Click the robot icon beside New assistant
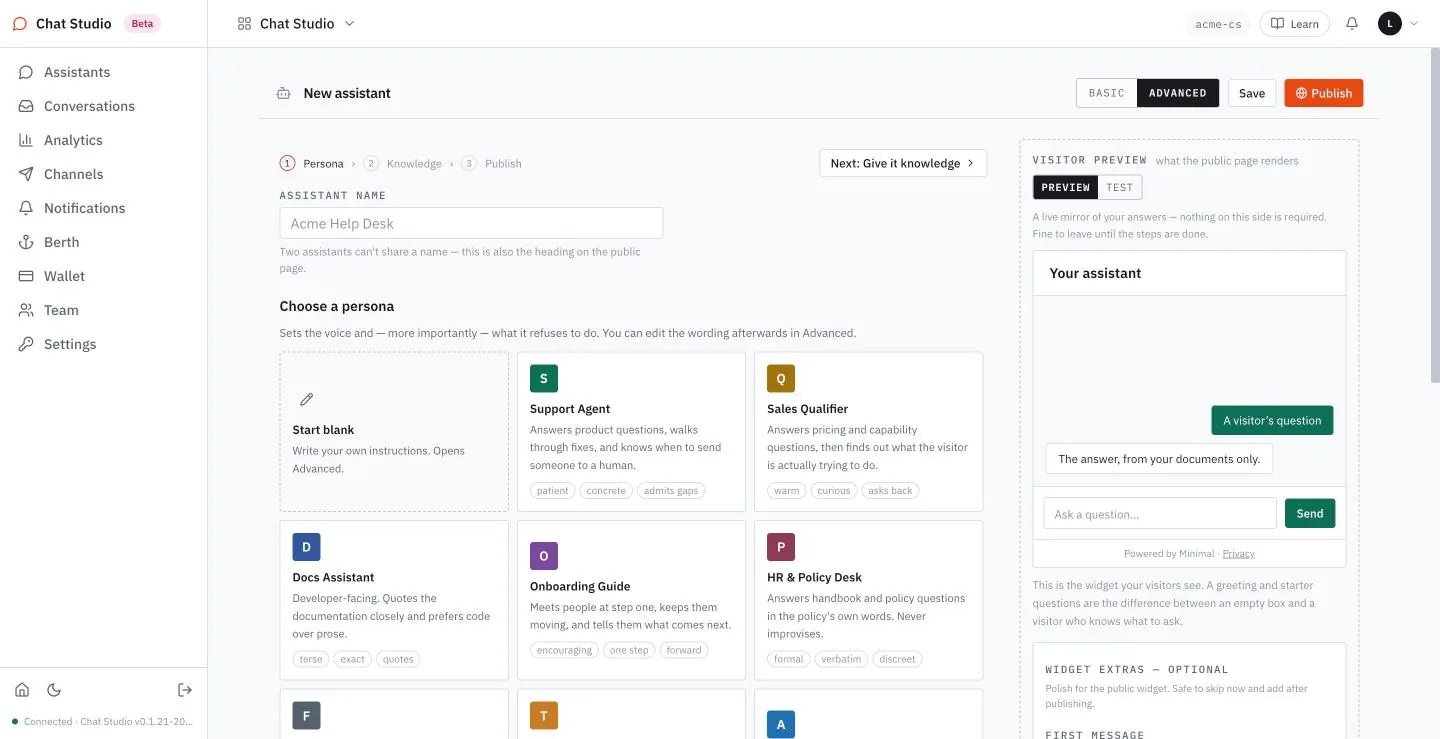This screenshot has width=1440, height=739. point(284,93)
